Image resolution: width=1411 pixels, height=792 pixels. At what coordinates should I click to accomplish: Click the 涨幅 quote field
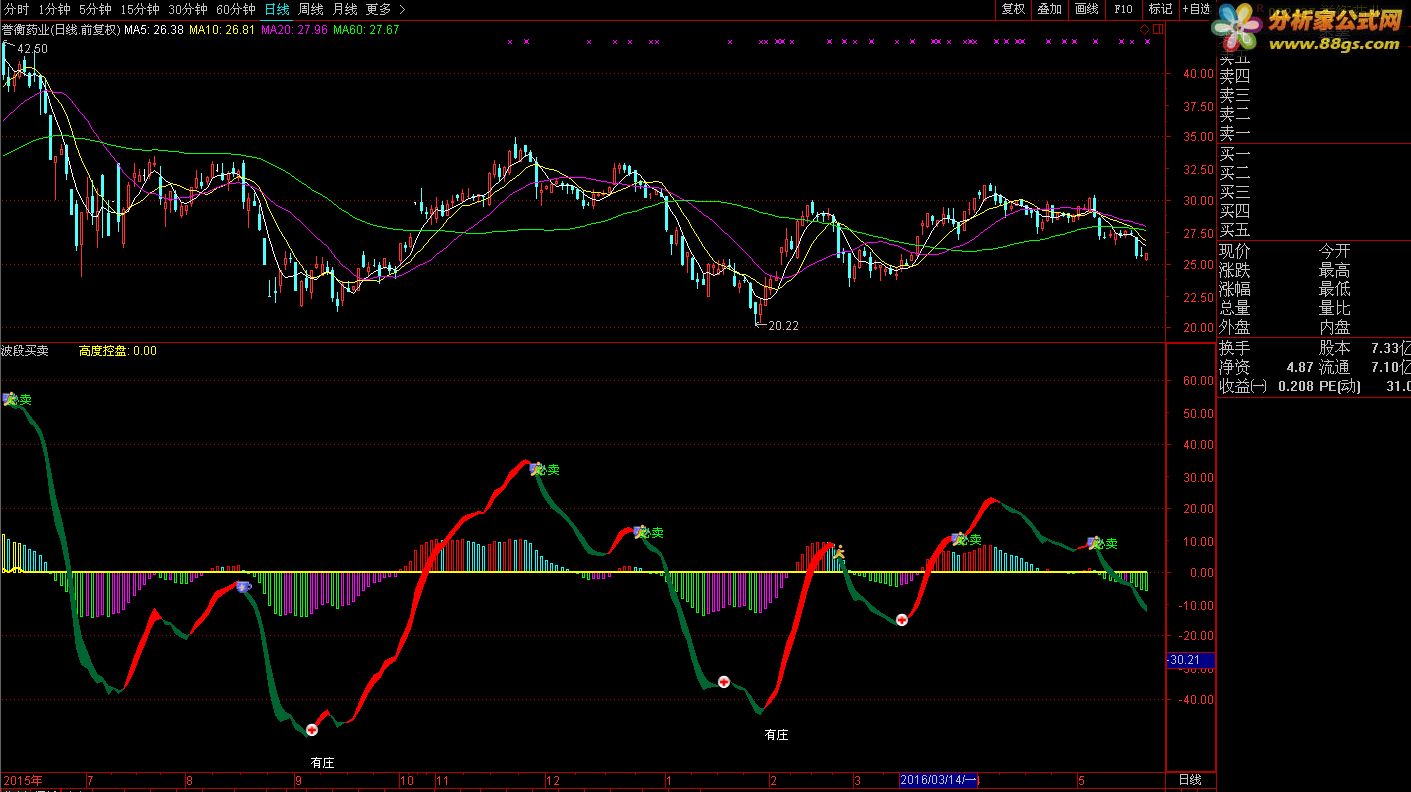coord(1235,289)
